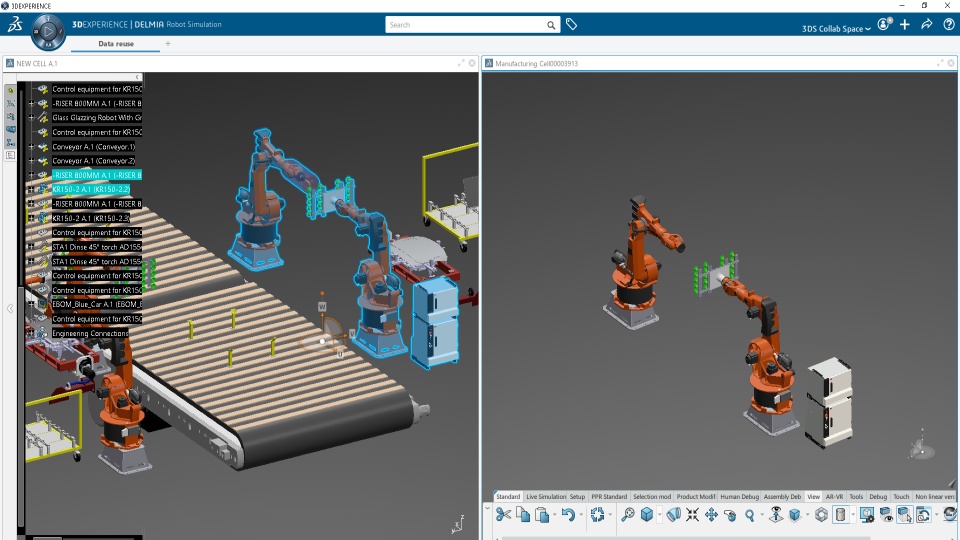Open the Help question mark icon

coord(948,24)
